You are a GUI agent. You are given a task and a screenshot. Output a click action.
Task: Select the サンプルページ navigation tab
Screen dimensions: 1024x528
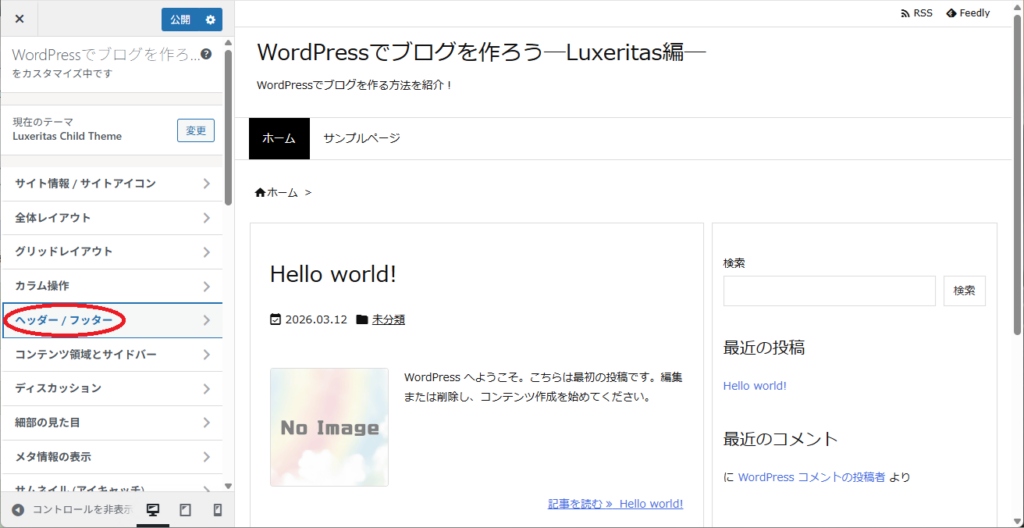tap(362, 138)
